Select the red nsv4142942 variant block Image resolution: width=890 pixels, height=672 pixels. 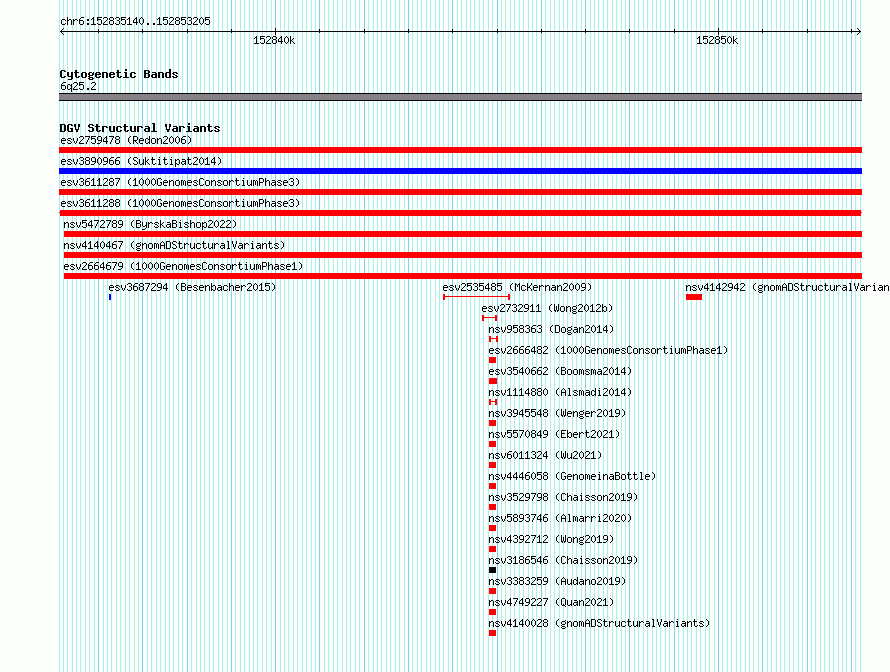[x=694, y=297]
